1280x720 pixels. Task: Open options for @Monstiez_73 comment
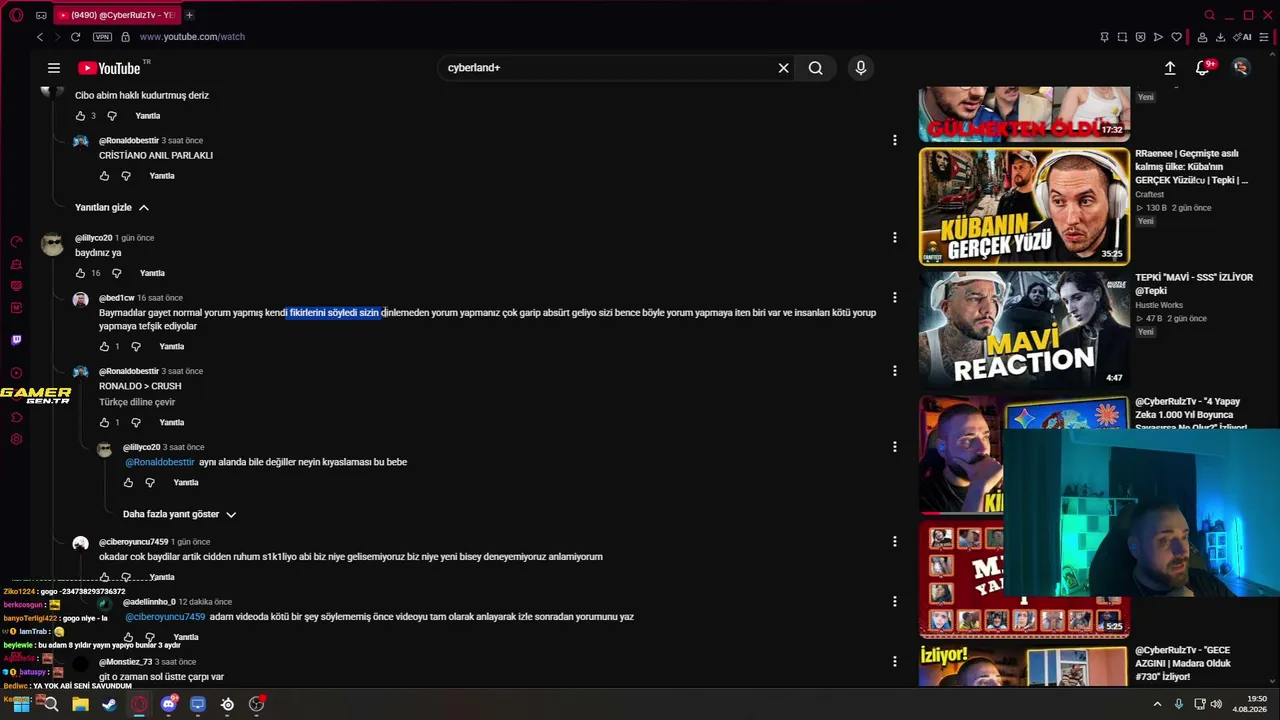(x=895, y=662)
